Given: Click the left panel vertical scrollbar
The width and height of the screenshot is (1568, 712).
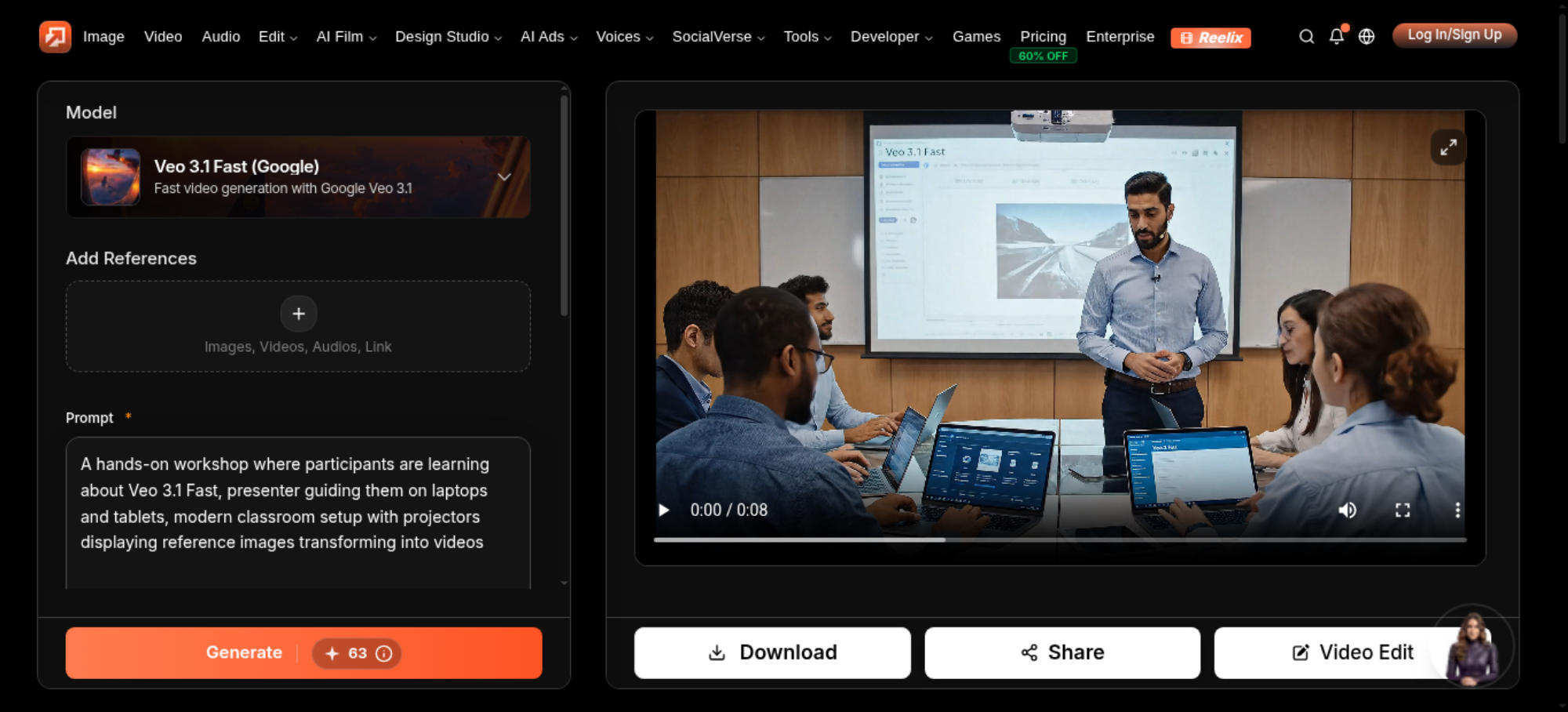Looking at the screenshot, I should (x=564, y=206).
